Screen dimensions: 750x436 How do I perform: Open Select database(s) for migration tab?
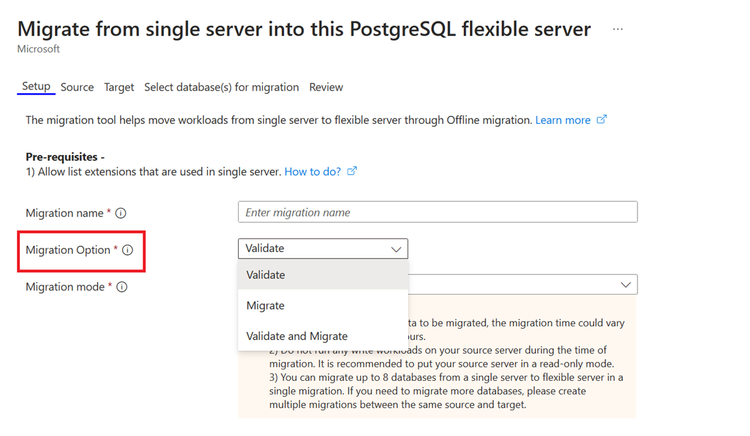pos(221,87)
